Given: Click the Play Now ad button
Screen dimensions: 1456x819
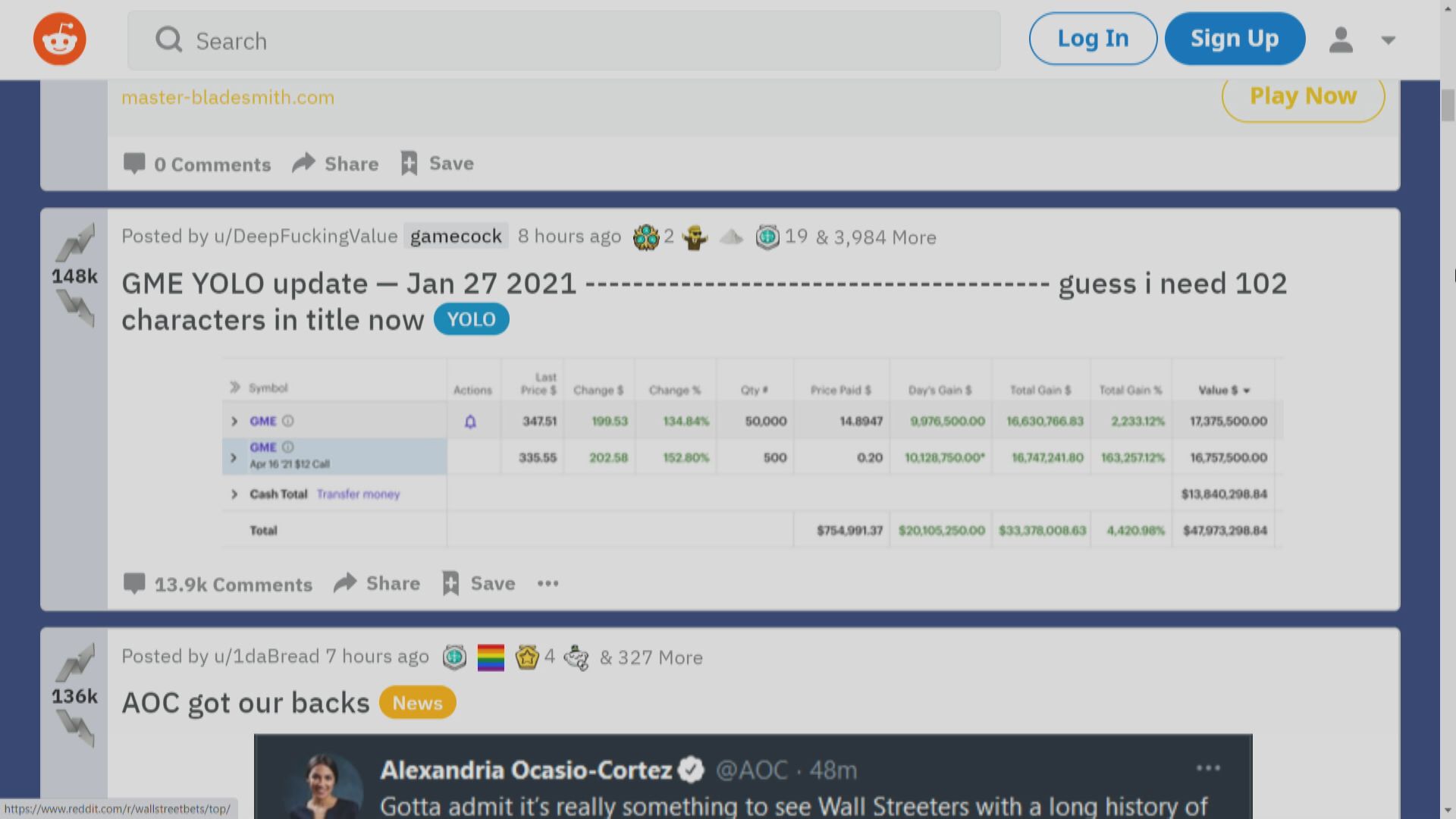Looking at the screenshot, I should [x=1302, y=96].
